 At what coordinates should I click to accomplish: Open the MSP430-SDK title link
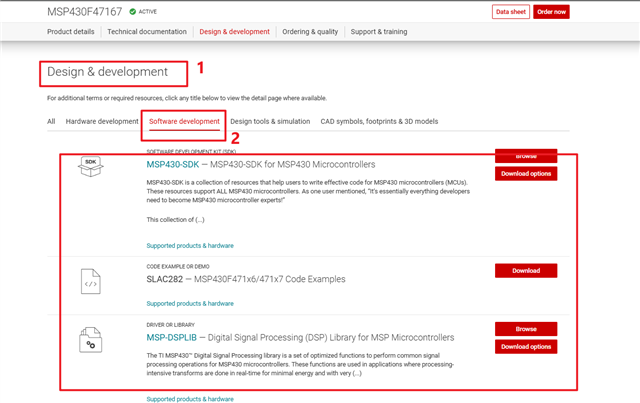(x=173, y=165)
